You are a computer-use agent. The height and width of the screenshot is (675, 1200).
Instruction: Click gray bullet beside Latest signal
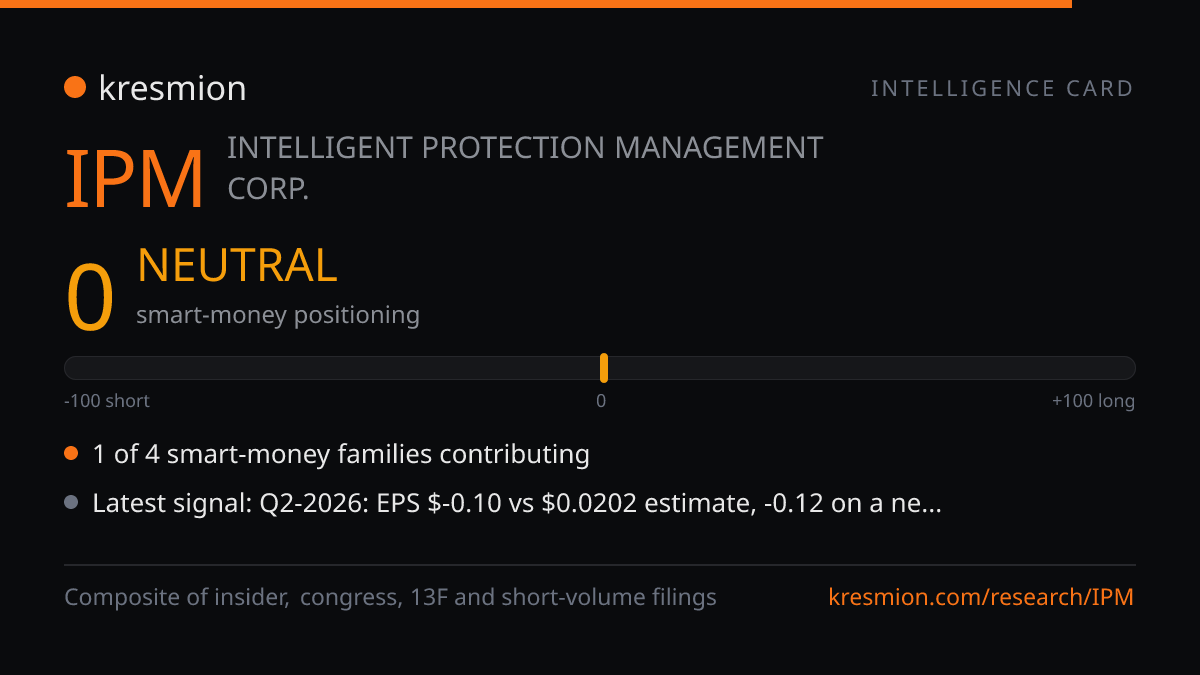coord(71,502)
